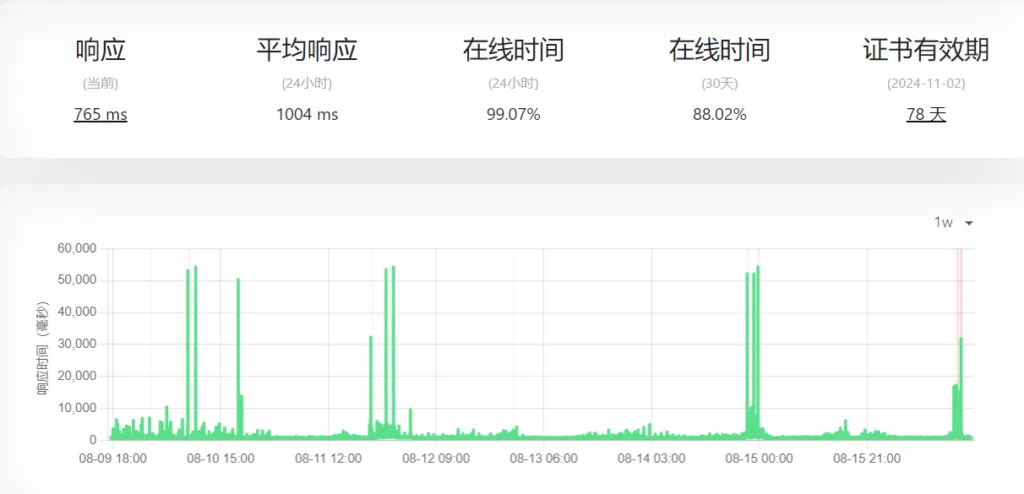This screenshot has height=494, width=1024.
Task: Click the 平均响应 heading
Action: point(307,50)
